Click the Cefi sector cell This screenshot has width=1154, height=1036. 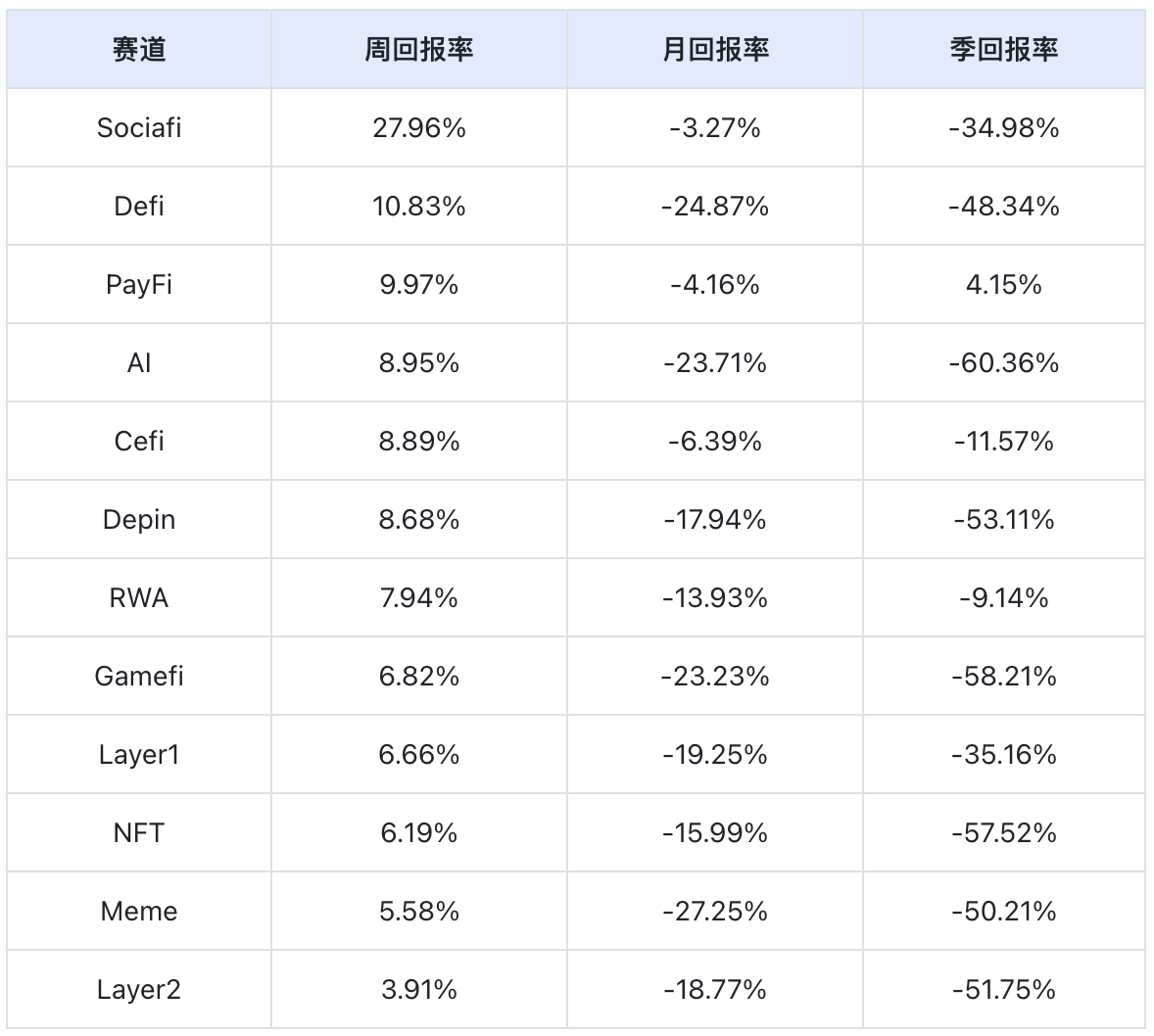point(139,442)
